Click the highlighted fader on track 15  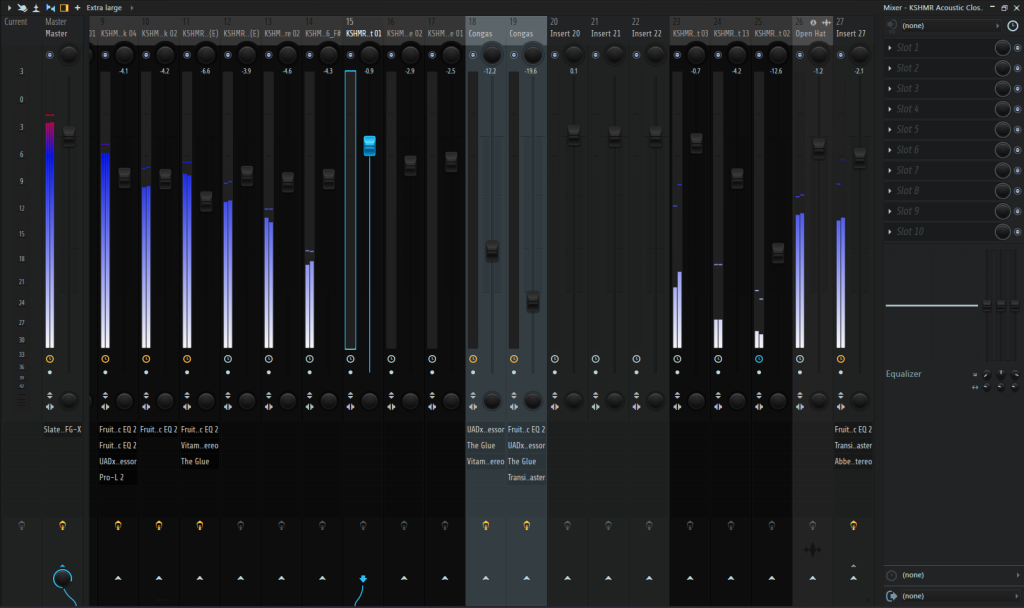pos(369,146)
